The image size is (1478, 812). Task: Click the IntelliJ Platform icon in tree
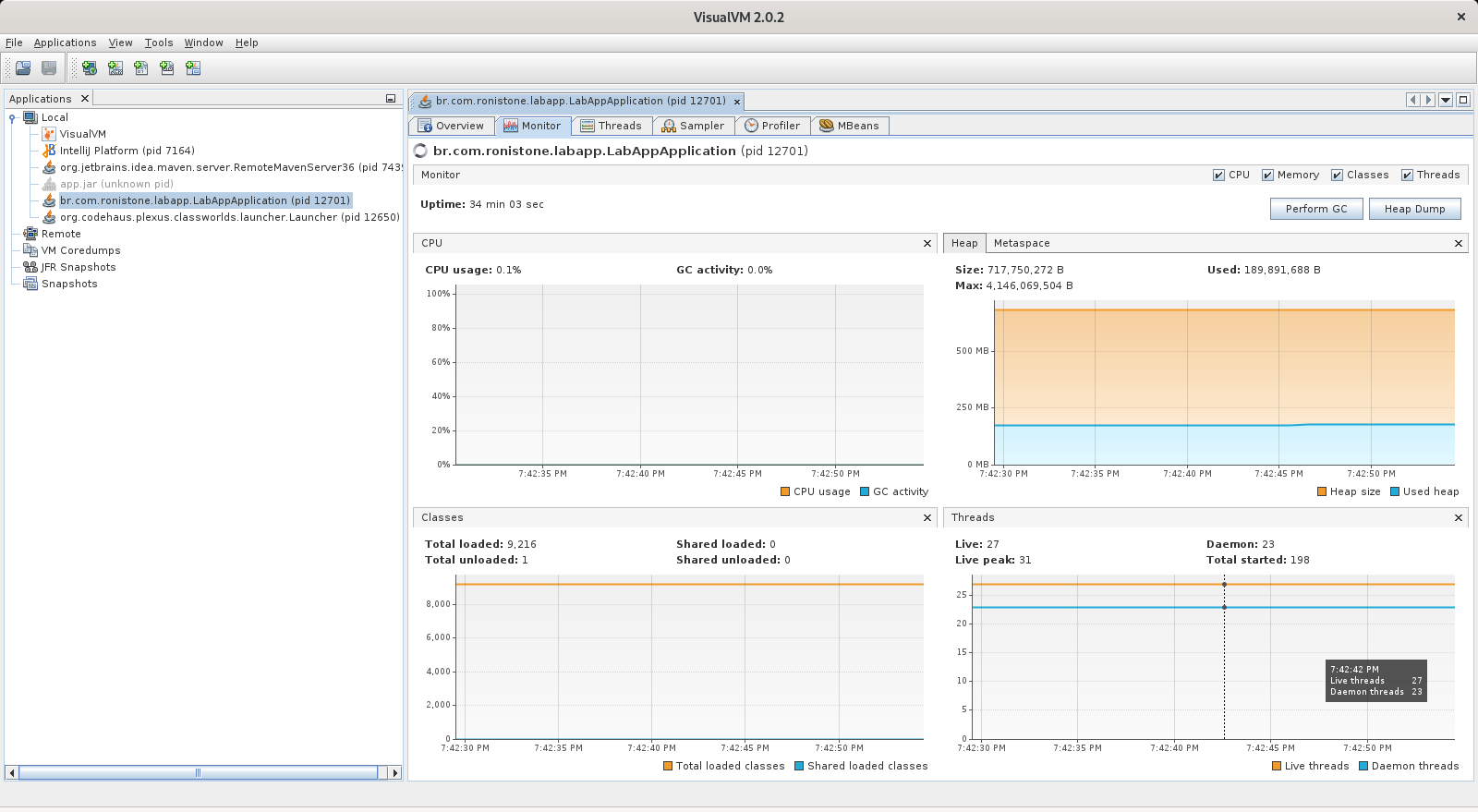[x=49, y=151]
